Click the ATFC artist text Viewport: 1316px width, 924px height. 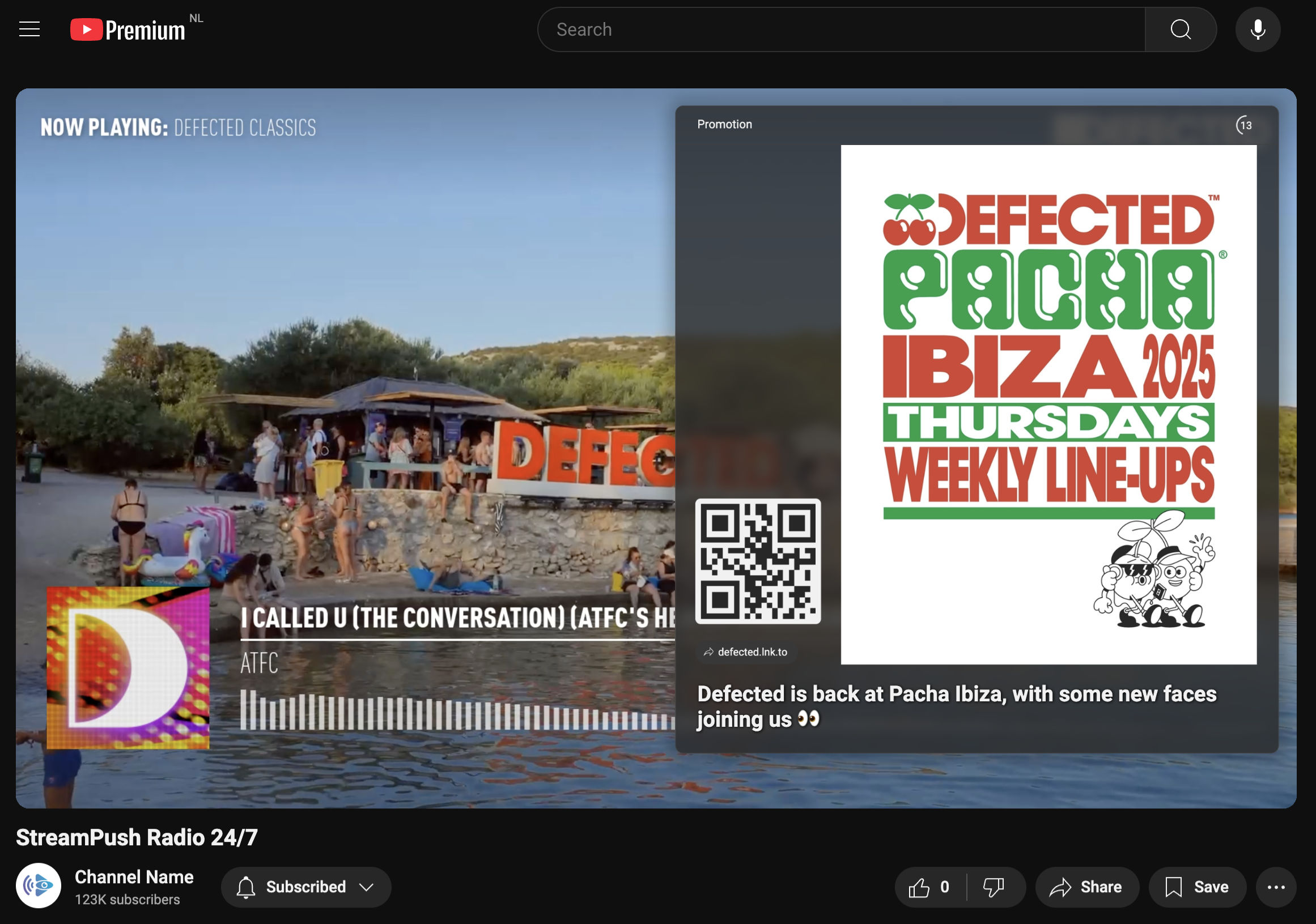[260, 663]
